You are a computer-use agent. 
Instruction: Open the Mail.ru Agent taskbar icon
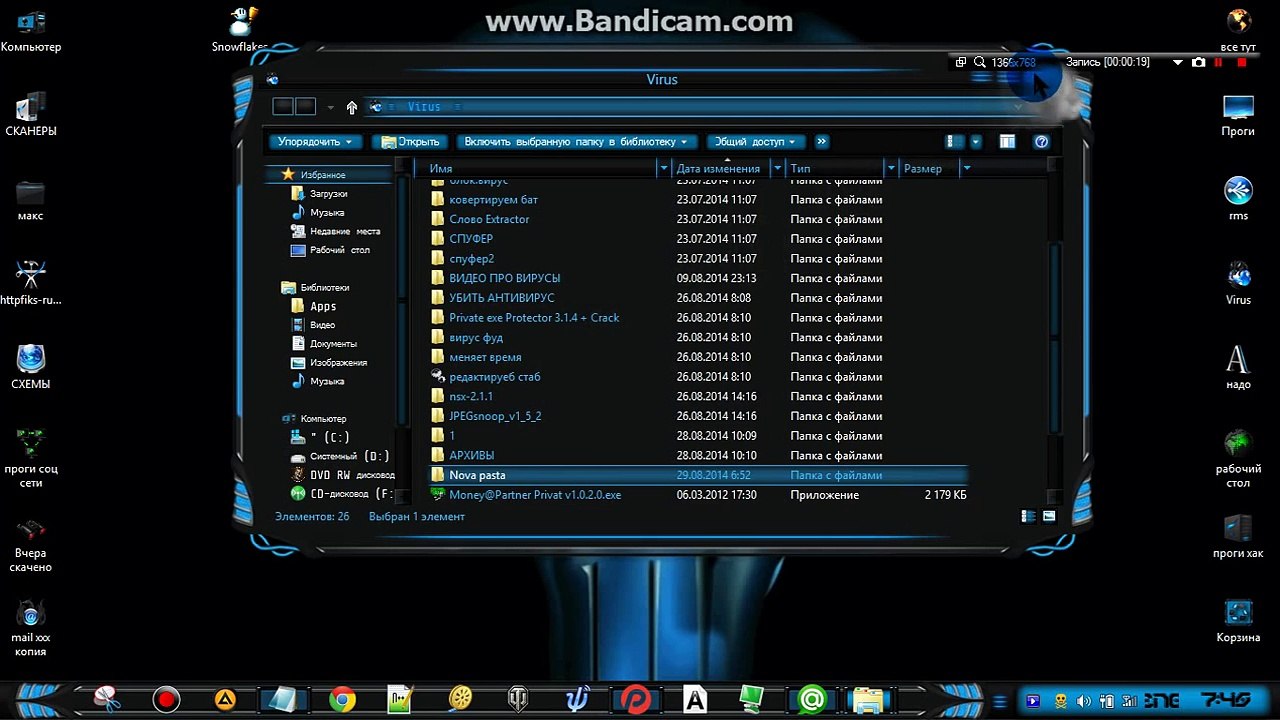click(x=811, y=699)
